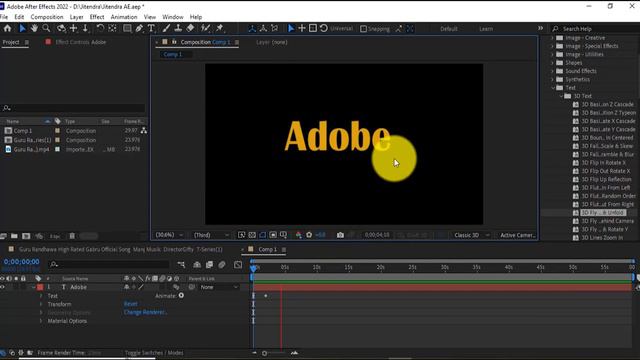Image resolution: width=640 pixels, height=360 pixels.
Task: Hide the Adobe layer with eye icon
Action: (2, 287)
